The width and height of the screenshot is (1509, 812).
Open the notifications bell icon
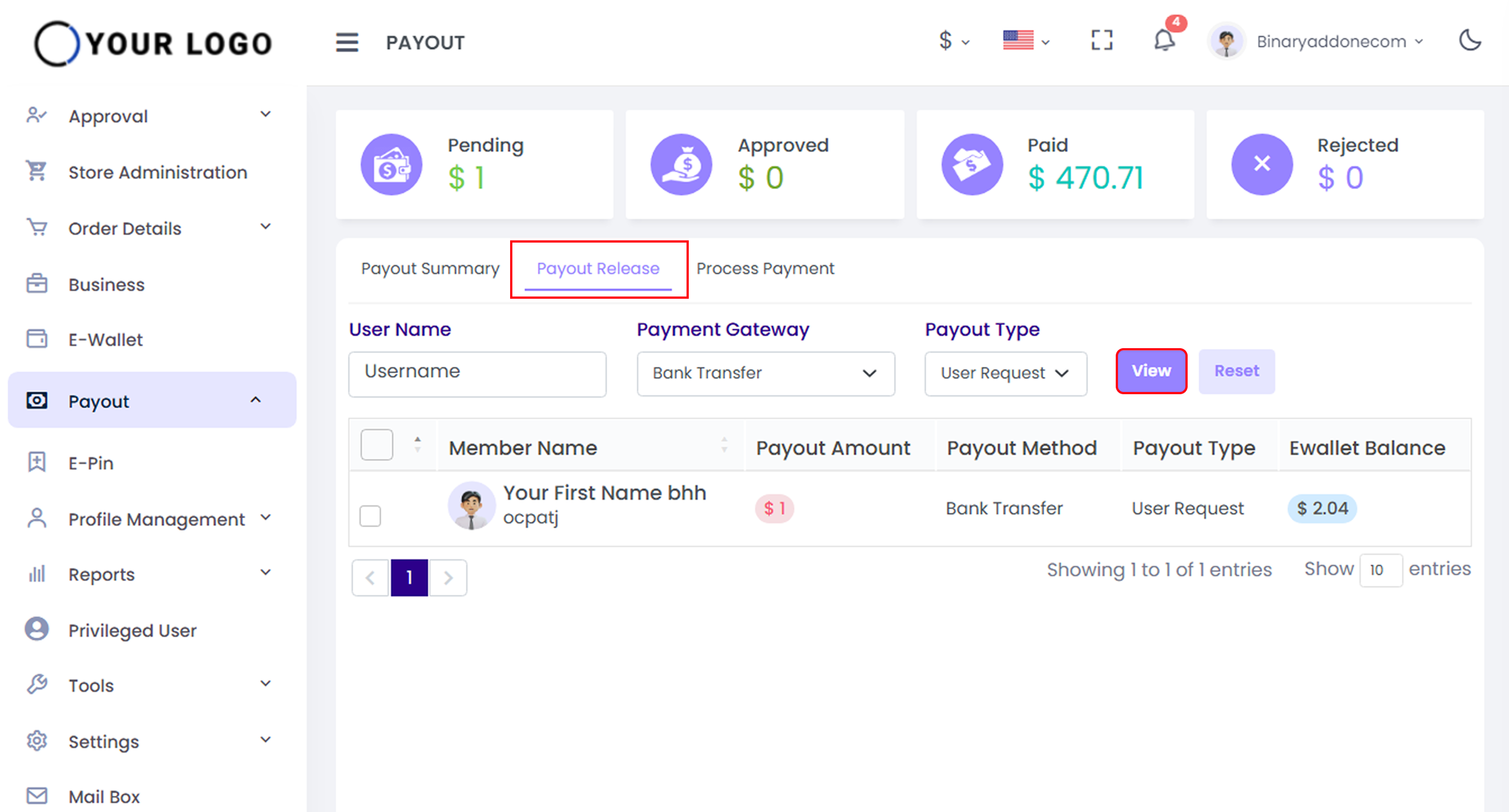[1164, 40]
